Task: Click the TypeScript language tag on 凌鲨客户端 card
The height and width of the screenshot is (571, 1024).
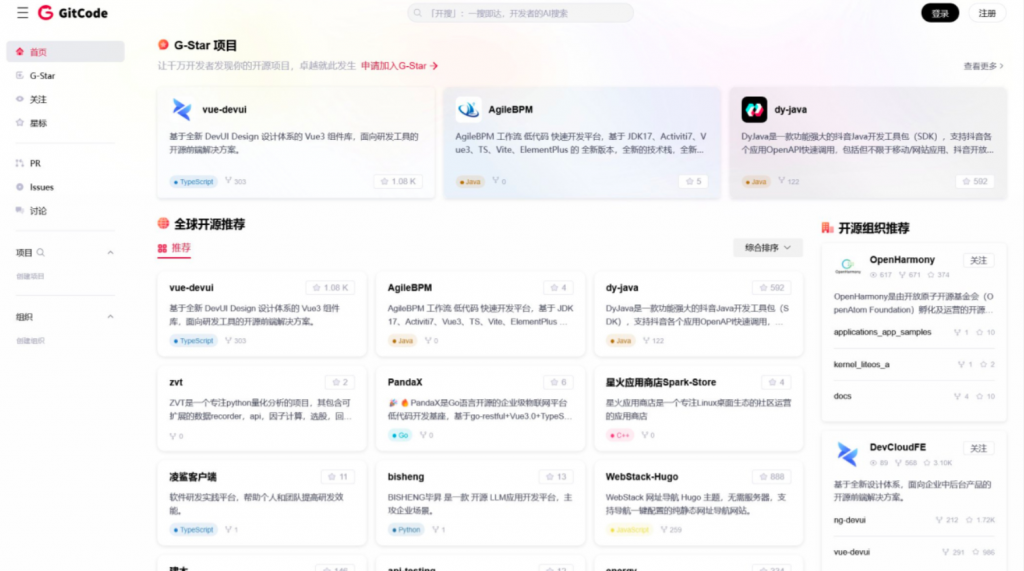Action: pyautogui.click(x=193, y=529)
